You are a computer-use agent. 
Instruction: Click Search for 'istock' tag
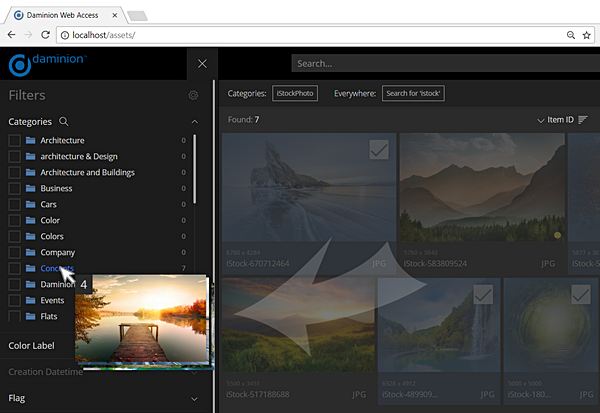[413, 93]
